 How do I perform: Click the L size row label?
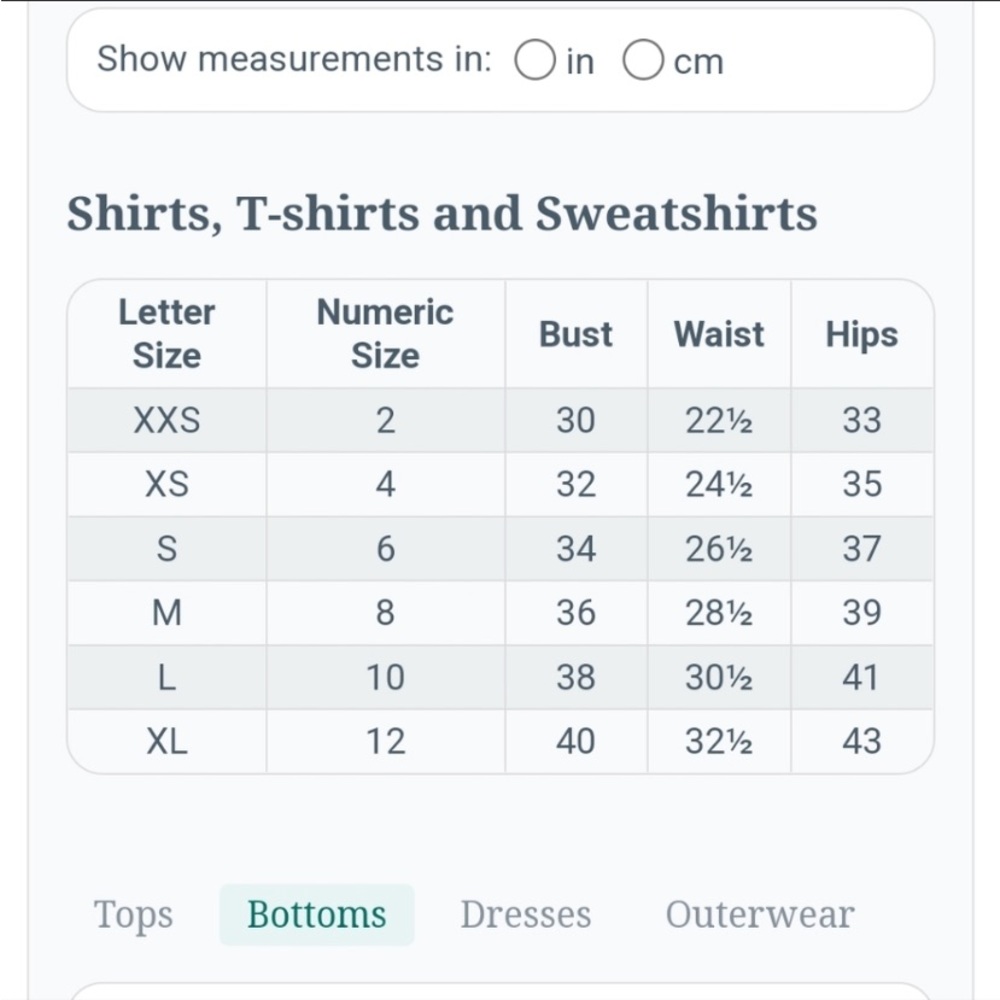click(x=167, y=677)
